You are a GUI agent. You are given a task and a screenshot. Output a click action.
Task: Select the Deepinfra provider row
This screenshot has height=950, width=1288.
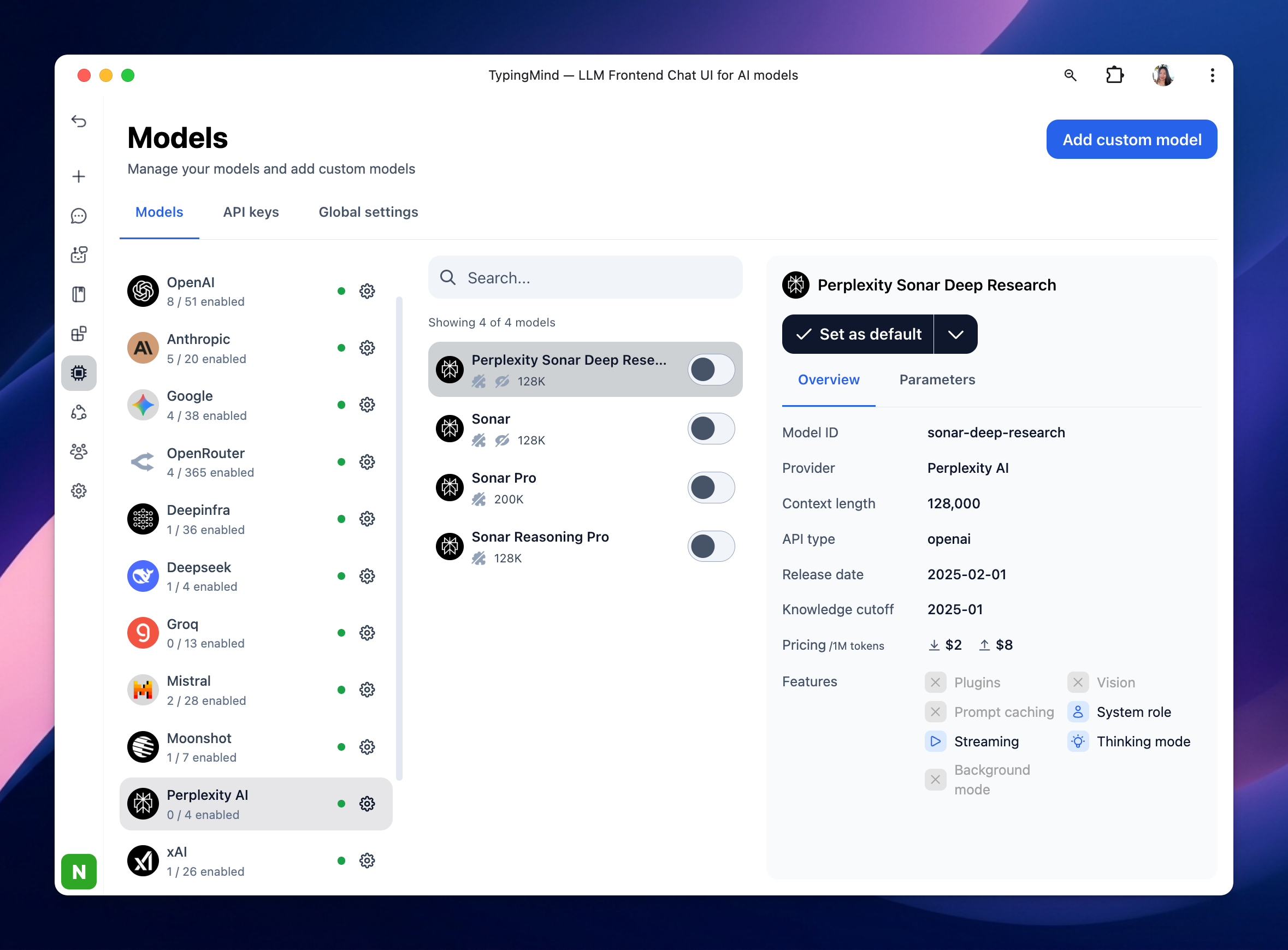coord(256,519)
